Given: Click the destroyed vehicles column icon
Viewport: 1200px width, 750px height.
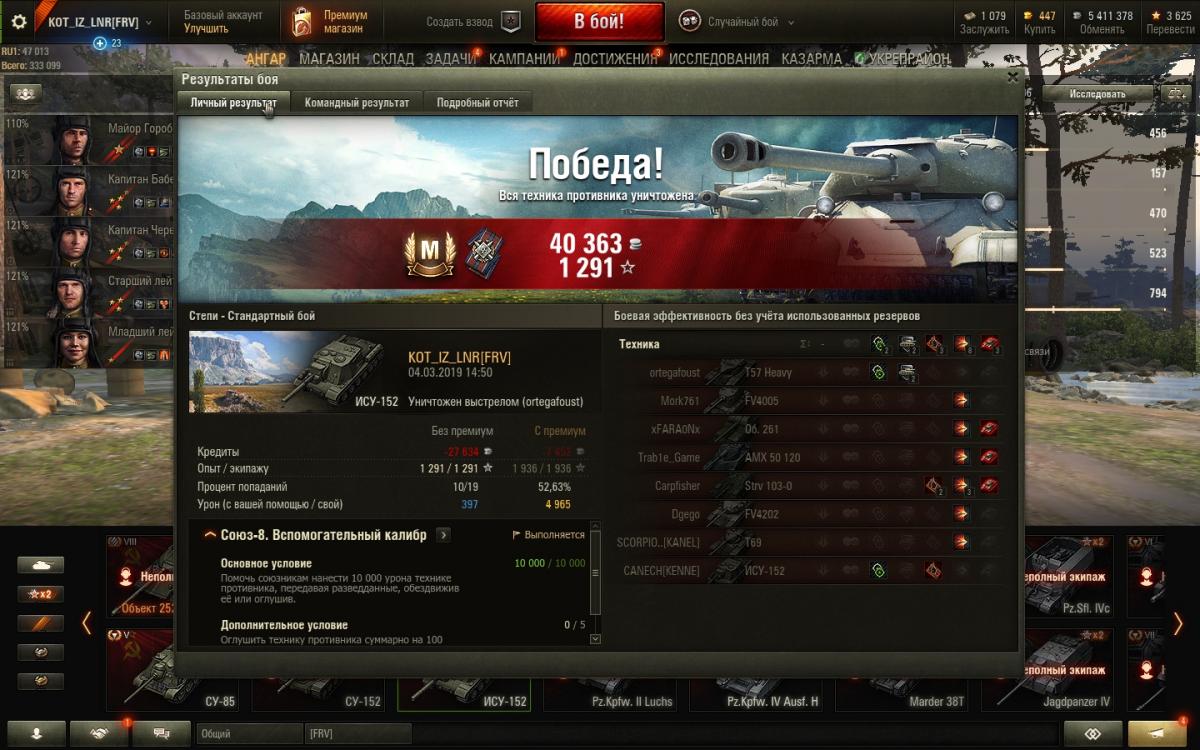Looking at the screenshot, I should tap(990, 344).
